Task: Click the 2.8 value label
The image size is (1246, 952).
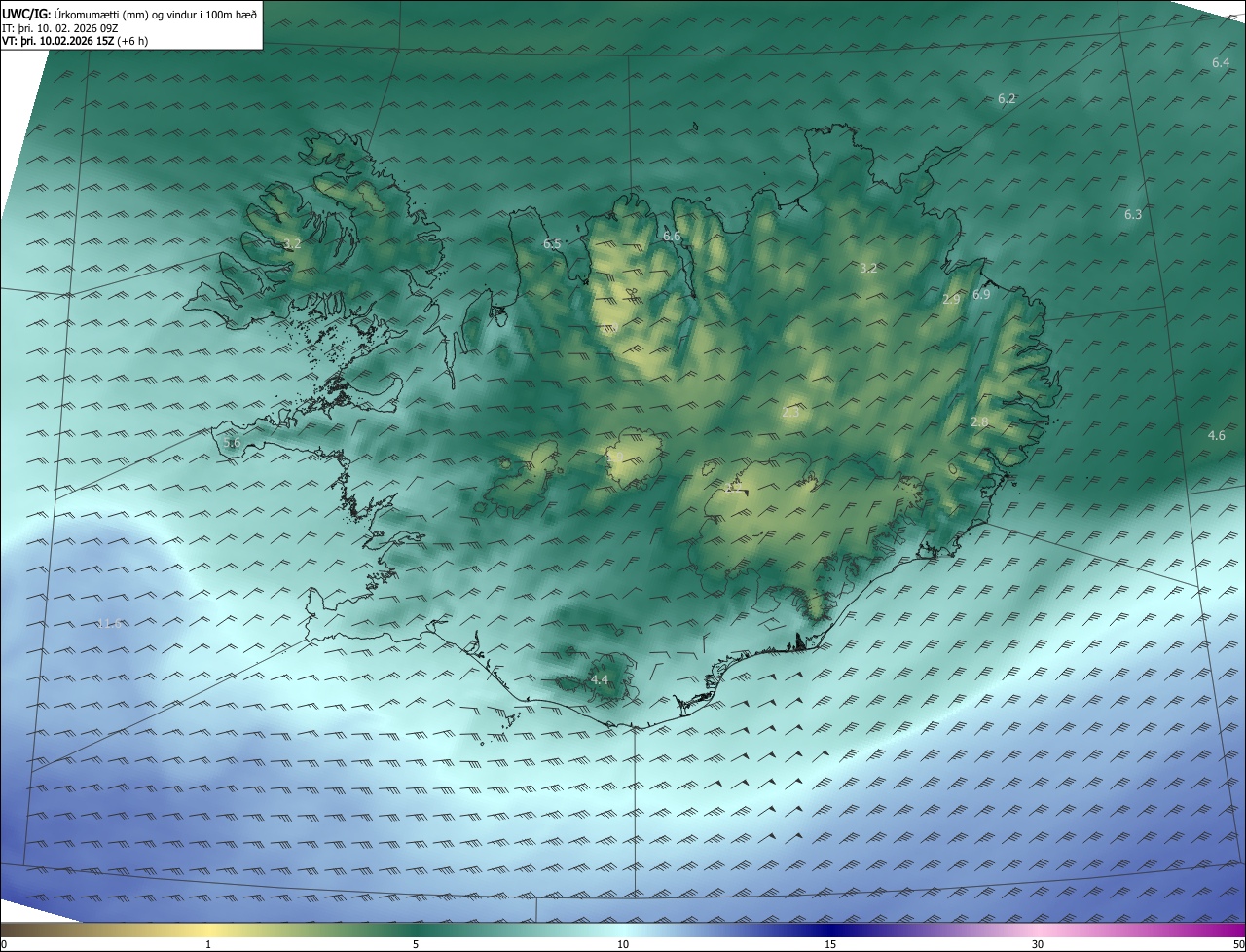Action: (x=979, y=421)
